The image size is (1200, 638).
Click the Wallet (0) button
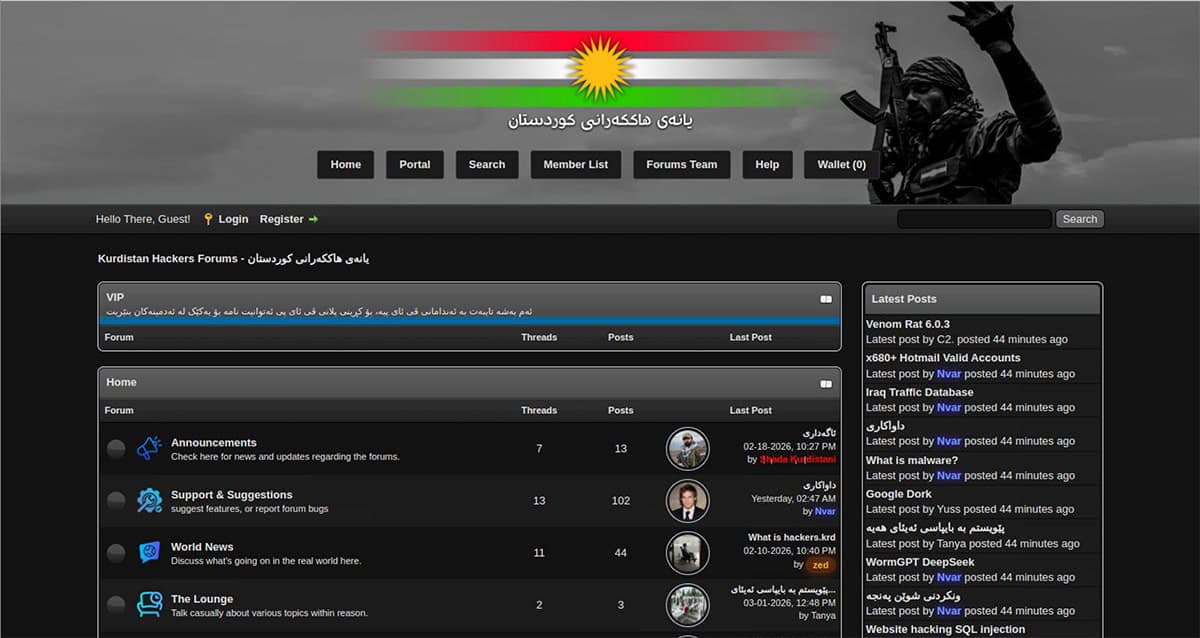pyautogui.click(x=841, y=164)
